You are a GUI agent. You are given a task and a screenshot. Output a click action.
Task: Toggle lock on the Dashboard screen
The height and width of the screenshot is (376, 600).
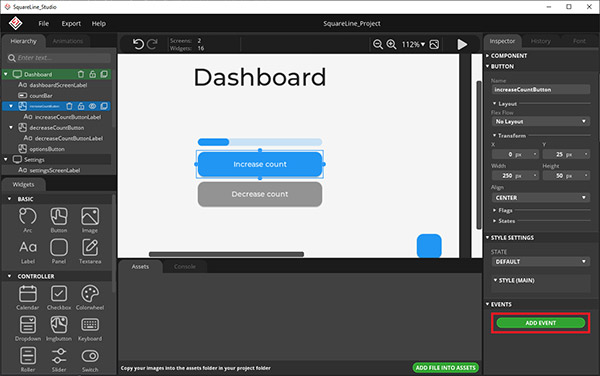point(92,74)
